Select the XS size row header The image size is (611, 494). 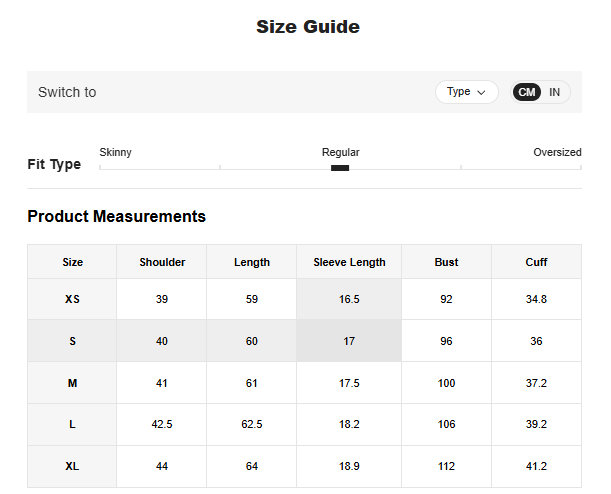pyautogui.click(x=72, y=299)
